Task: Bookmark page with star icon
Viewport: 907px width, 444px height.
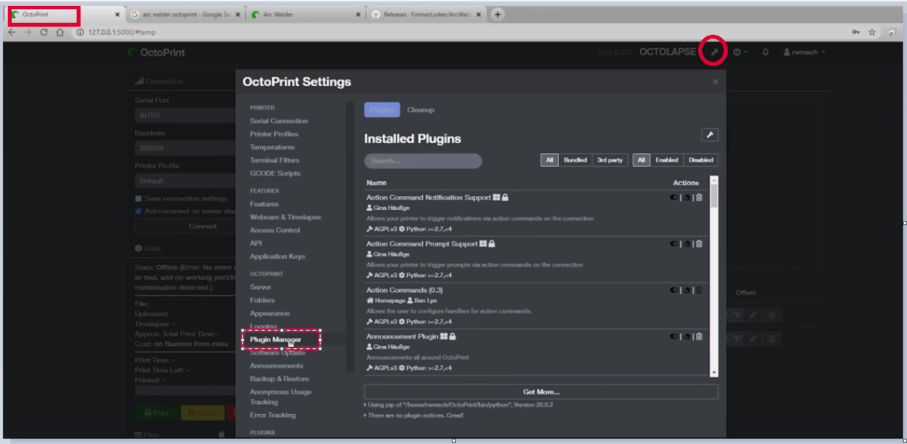Action: (x=873, y=32)
